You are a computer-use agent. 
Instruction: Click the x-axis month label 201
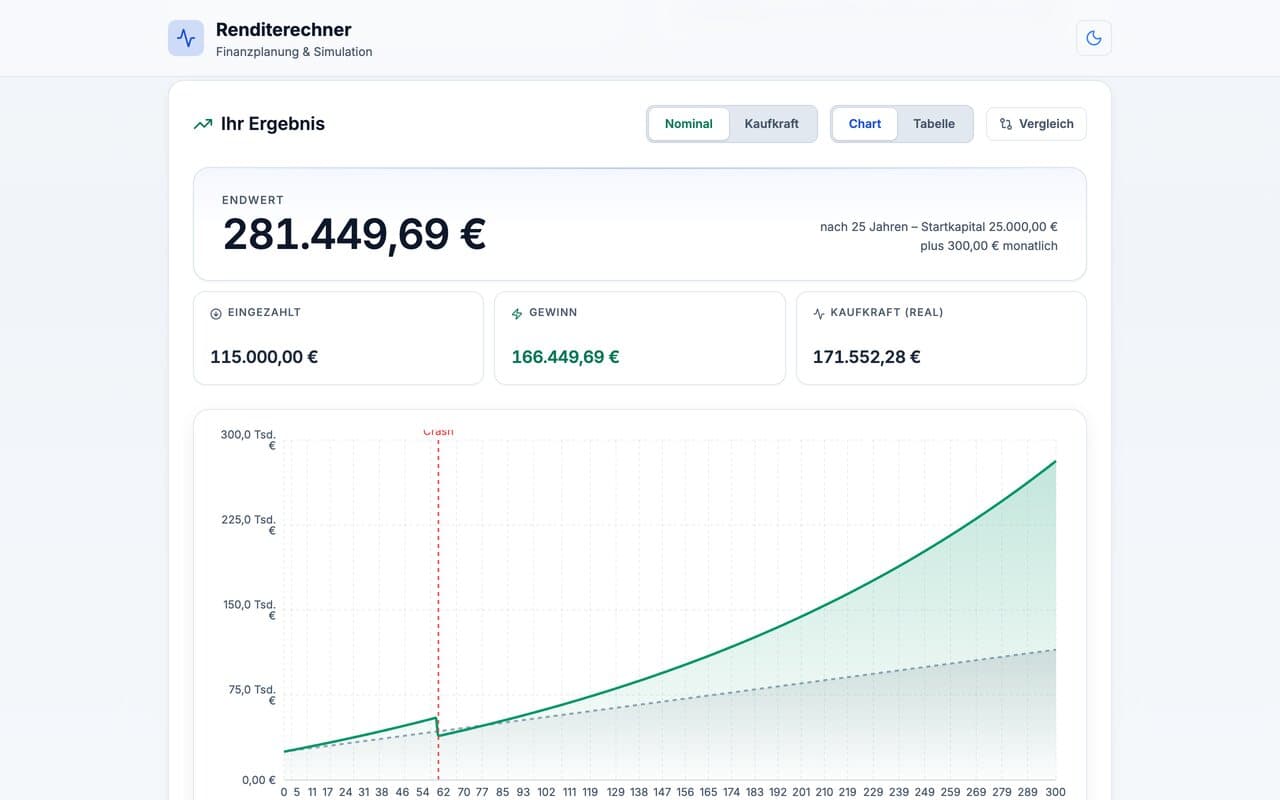pyautogui.click(x=801, y=792)
